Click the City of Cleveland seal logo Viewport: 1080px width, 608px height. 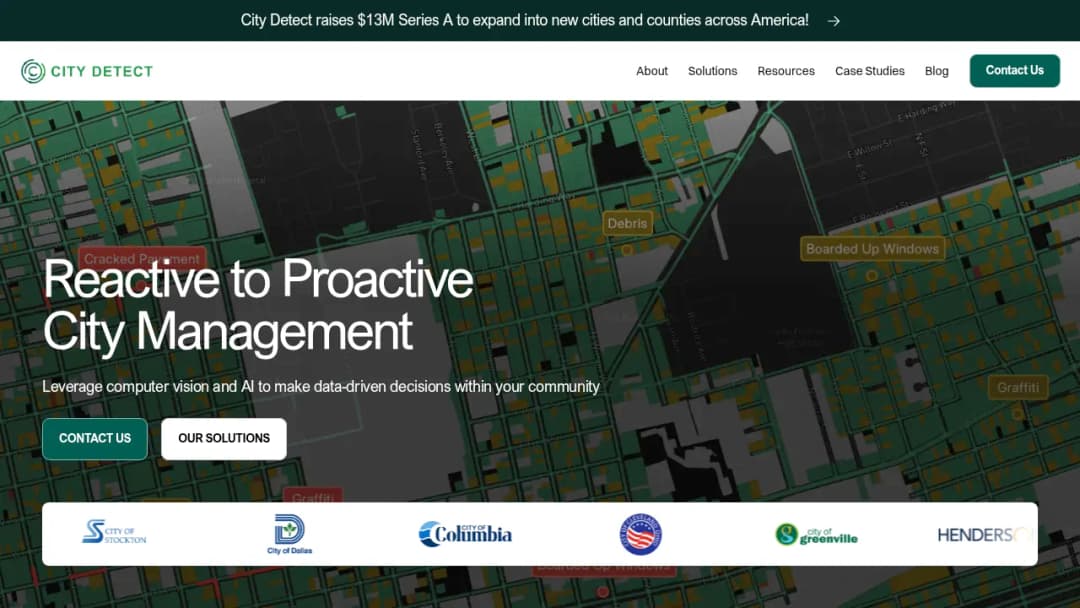641,534
